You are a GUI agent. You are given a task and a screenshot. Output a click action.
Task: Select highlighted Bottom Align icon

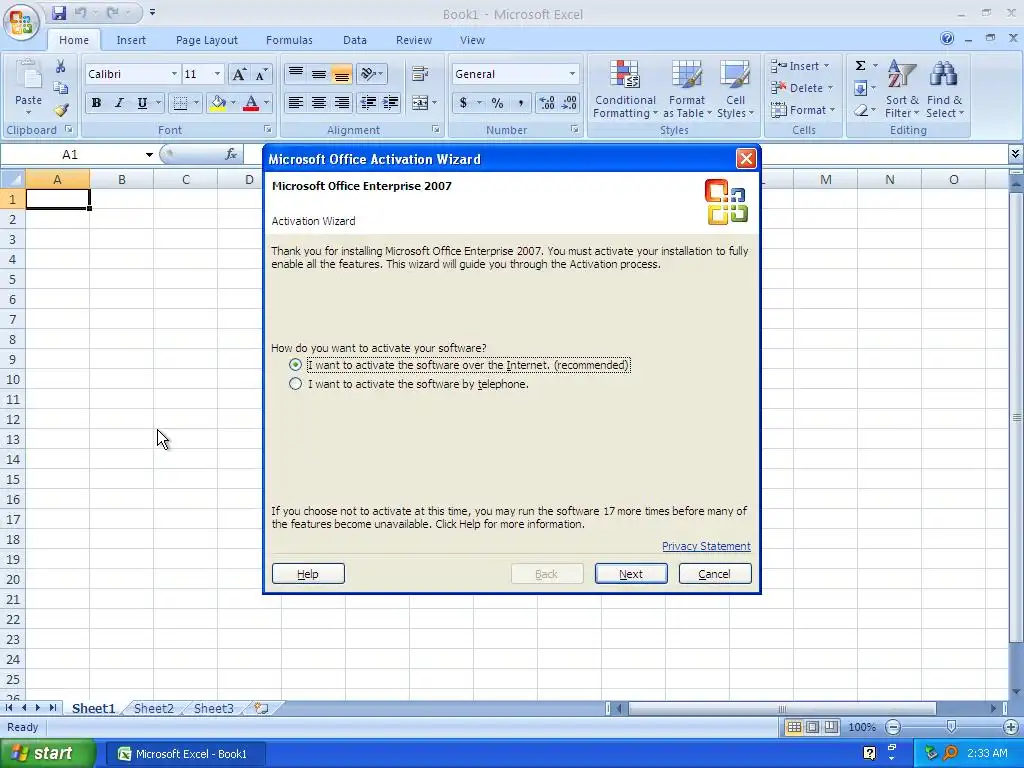click(342, 73)
